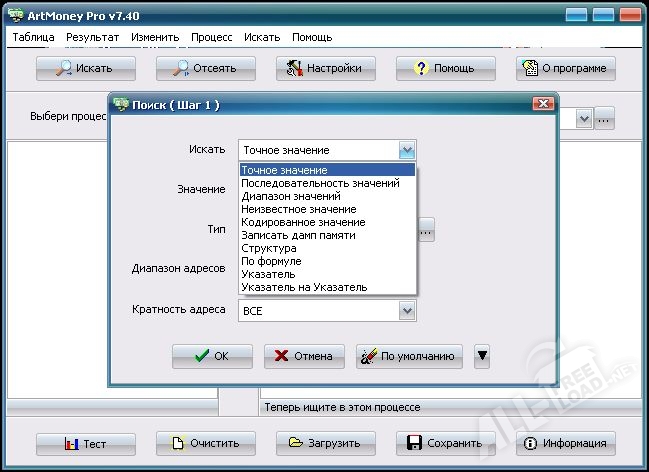Open О программе about button
649x472 pixels.
click(x=566, y=69)
